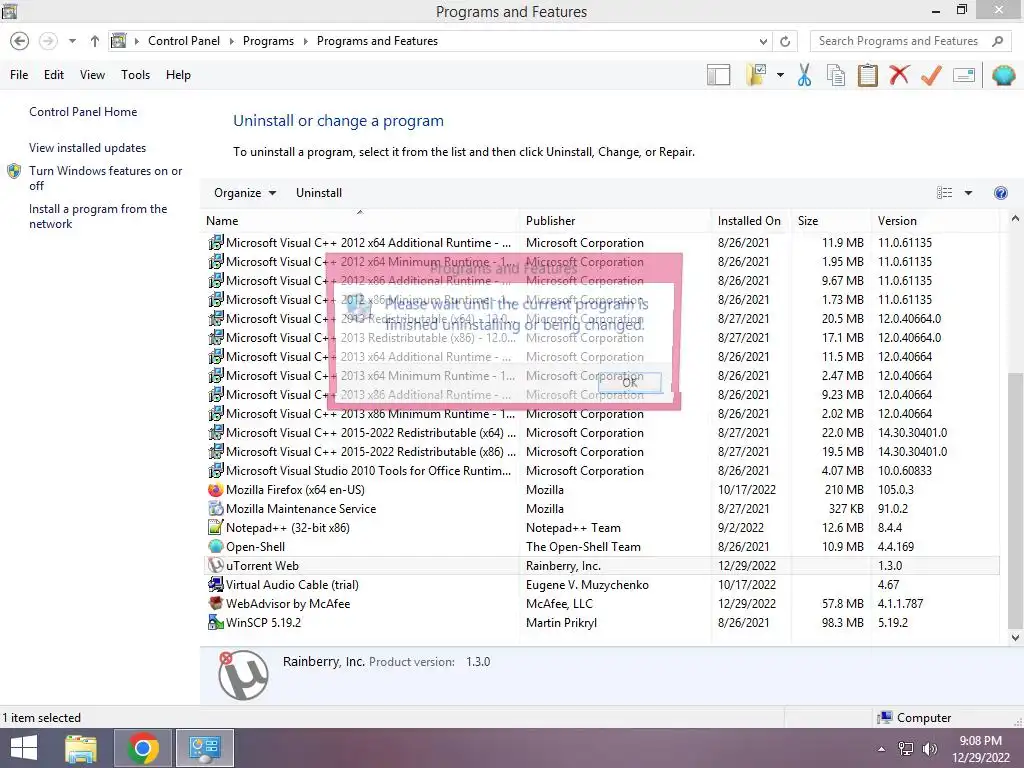Sort by the Version column header
The width and height of the screenshot is (1024, 768).
(935, 221)
